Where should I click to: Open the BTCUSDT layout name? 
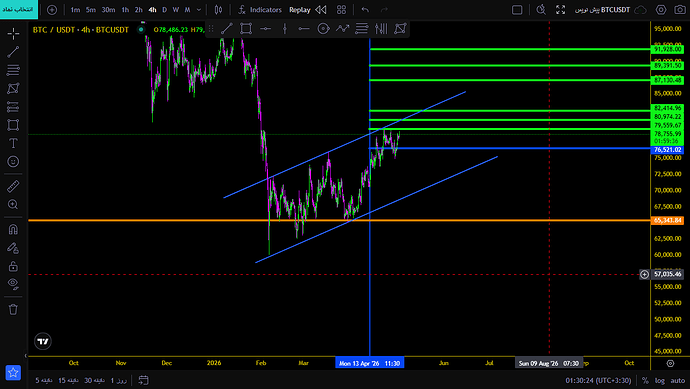click(602, 10)
